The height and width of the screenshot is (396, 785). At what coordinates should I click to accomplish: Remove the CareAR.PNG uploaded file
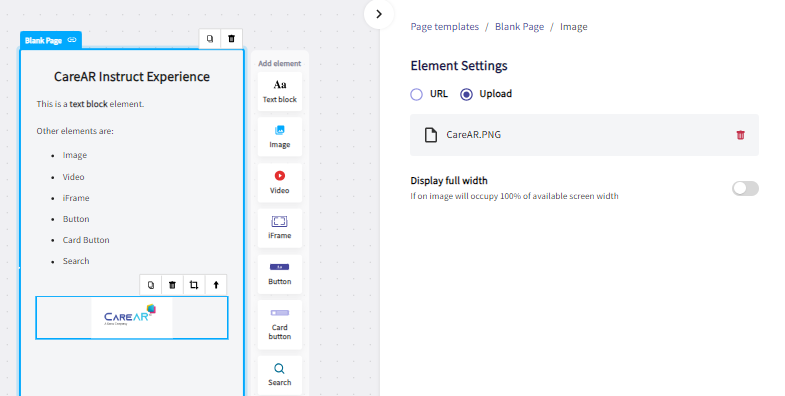[x=740, y=135]
